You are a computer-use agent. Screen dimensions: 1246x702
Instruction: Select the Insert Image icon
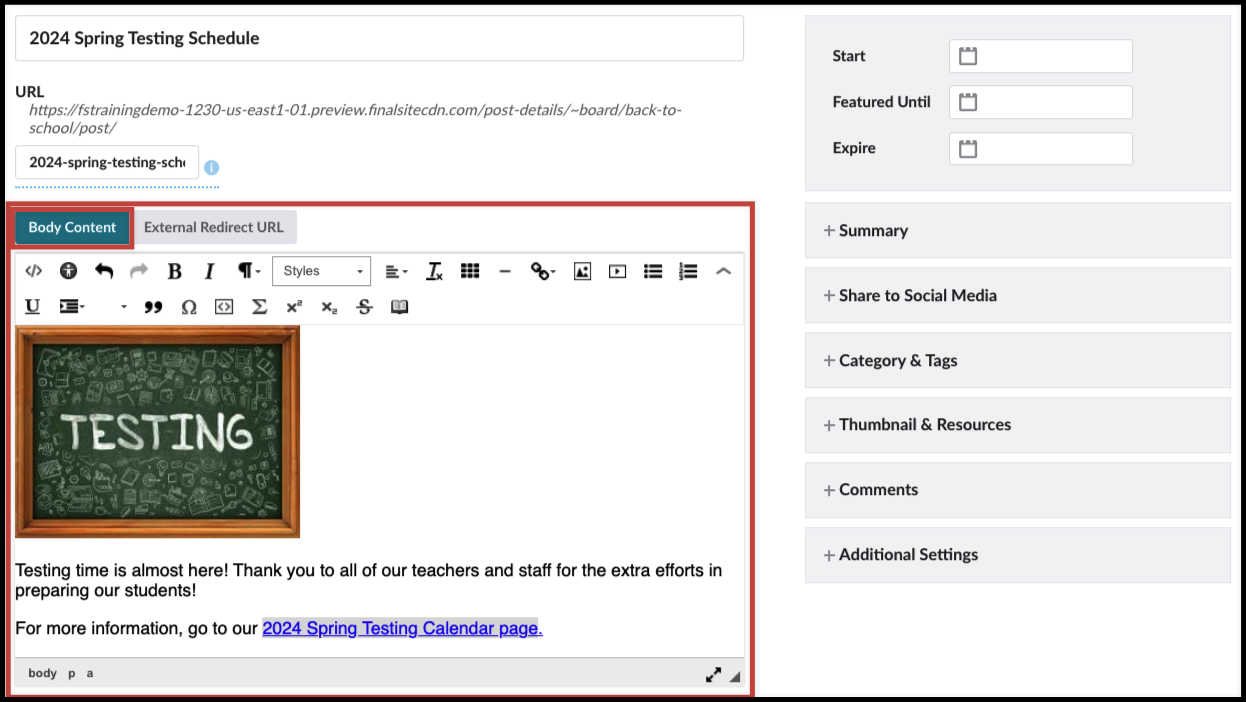pos(582,271)
